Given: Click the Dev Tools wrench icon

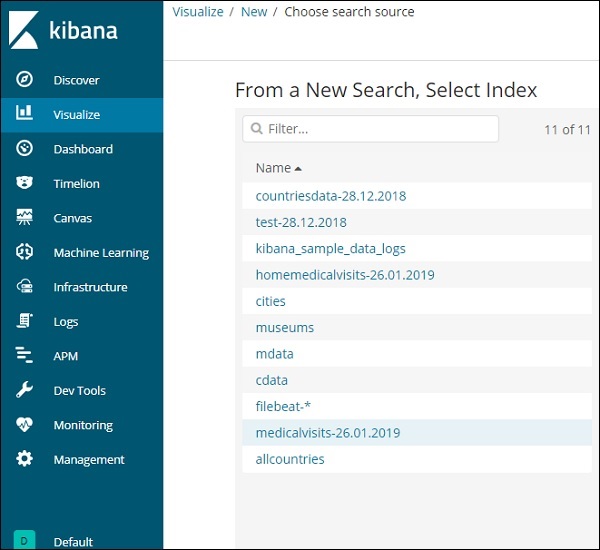Looking at the screenshot, I should tap(25, 391).
